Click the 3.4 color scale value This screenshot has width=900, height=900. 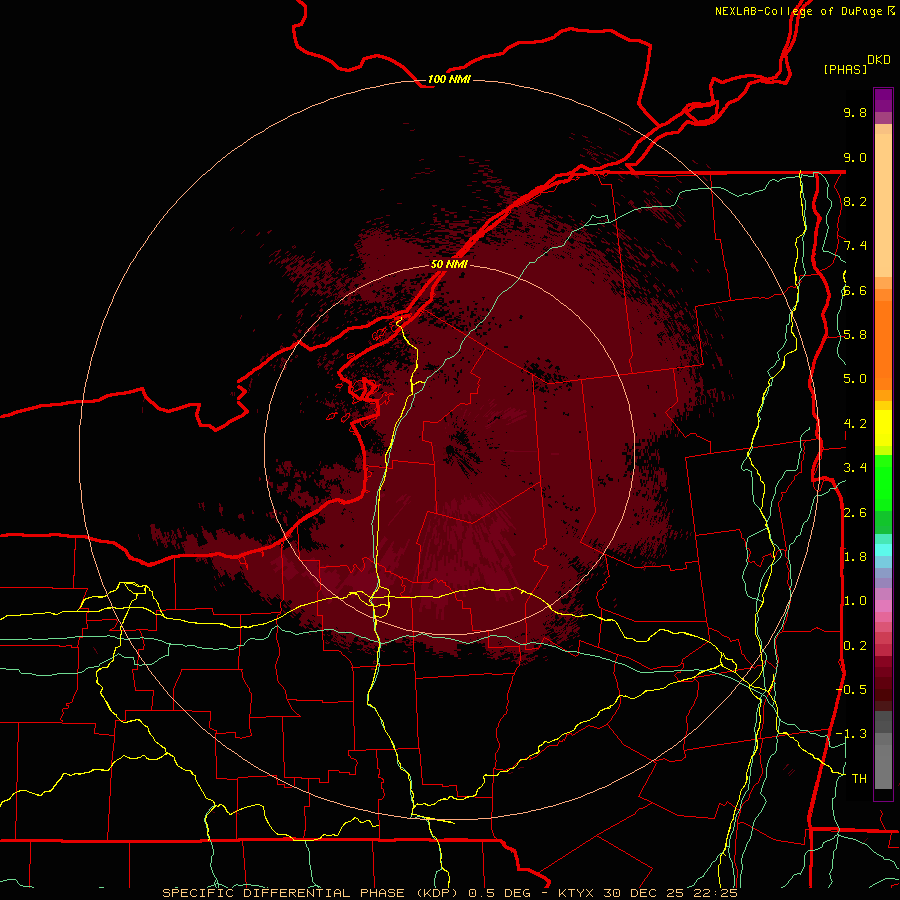(855, 468)
